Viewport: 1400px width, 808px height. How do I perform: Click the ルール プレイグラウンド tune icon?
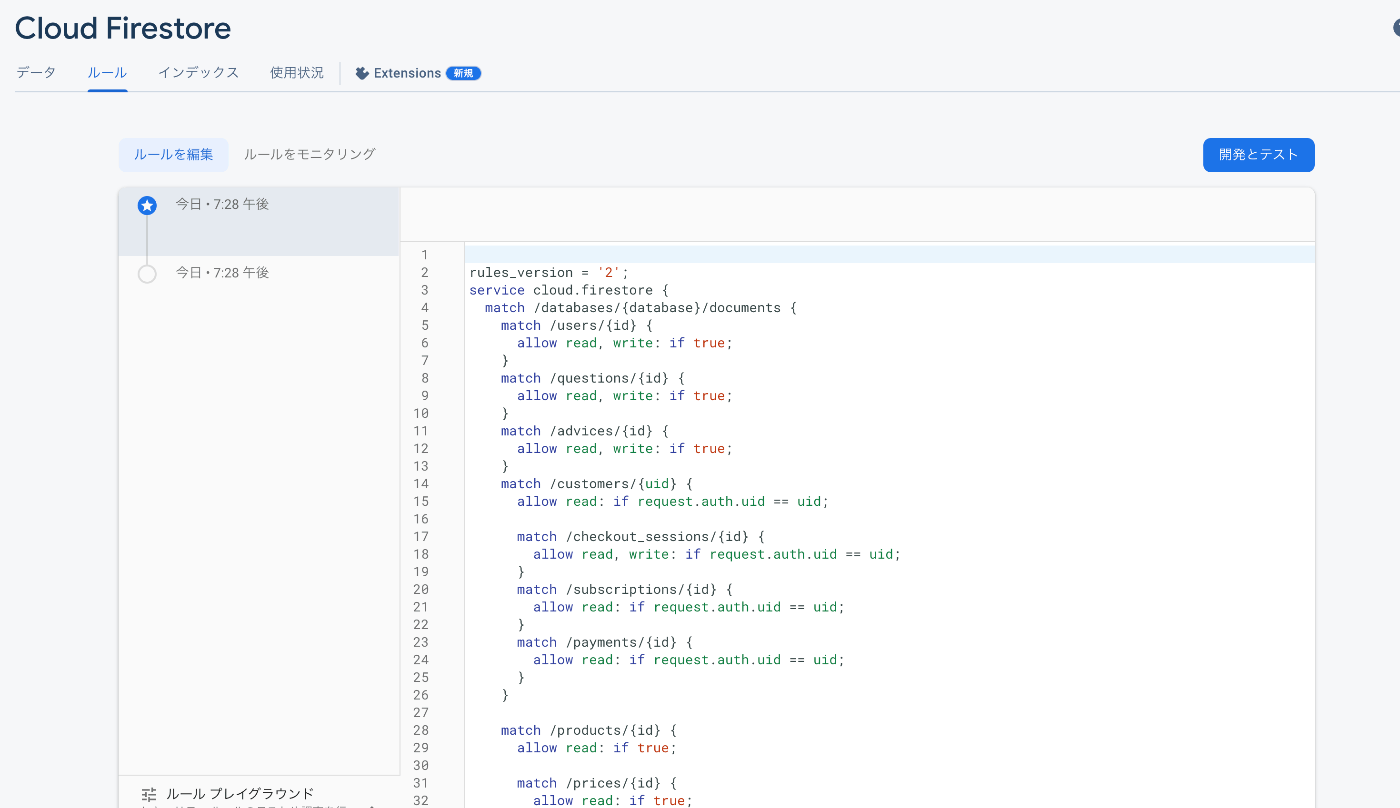pos(149,795)
